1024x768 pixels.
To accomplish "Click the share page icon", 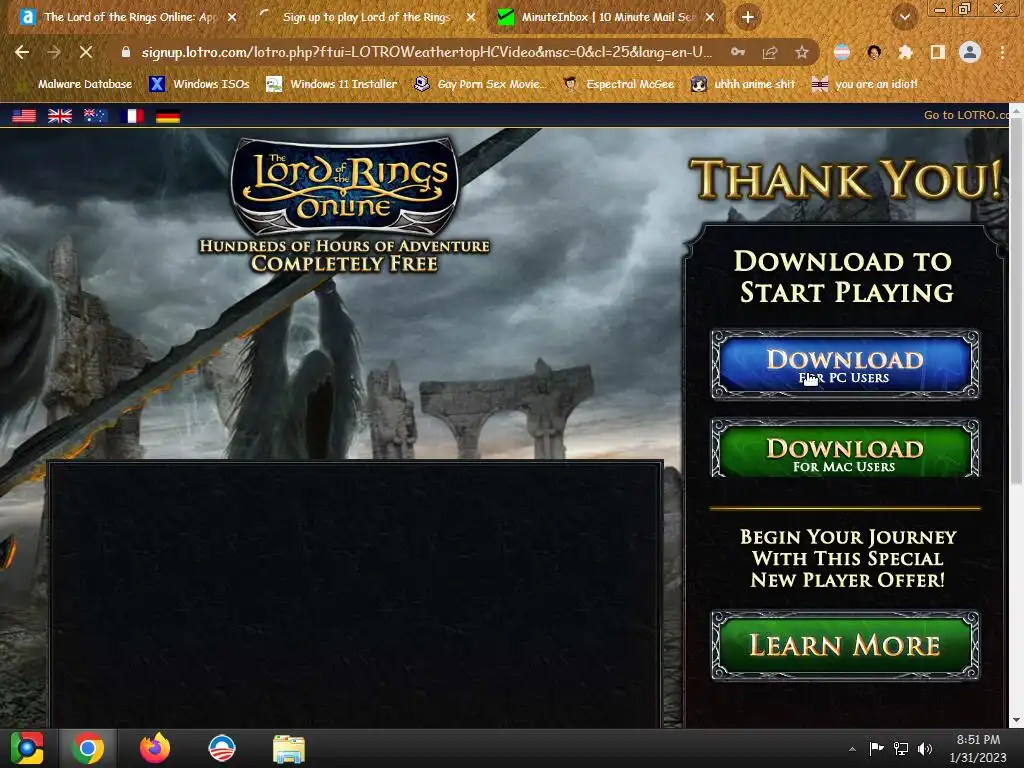I will (x=770, y=52).
